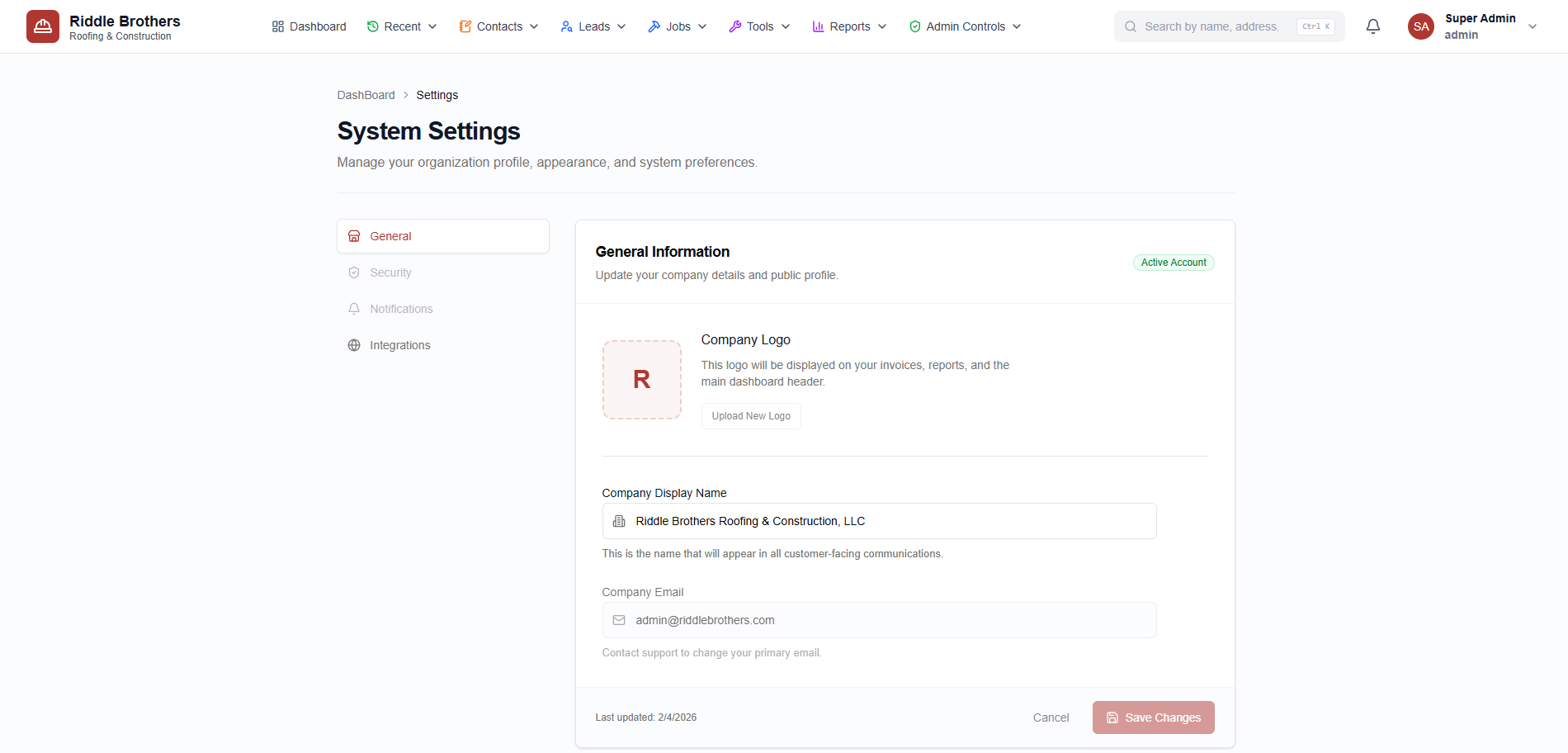Click the notification bell icon
Image resolution: width=1568 pixels, height=753 pixels.
(1372, 26)
